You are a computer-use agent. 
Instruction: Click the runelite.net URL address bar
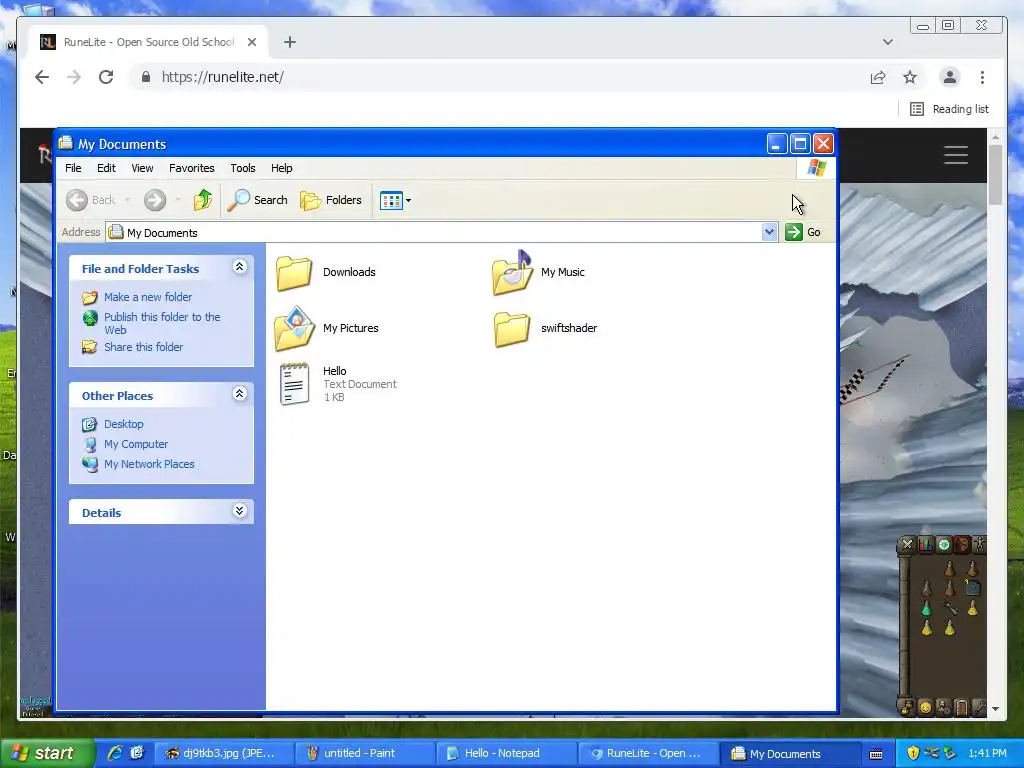[x=222, y=77]
